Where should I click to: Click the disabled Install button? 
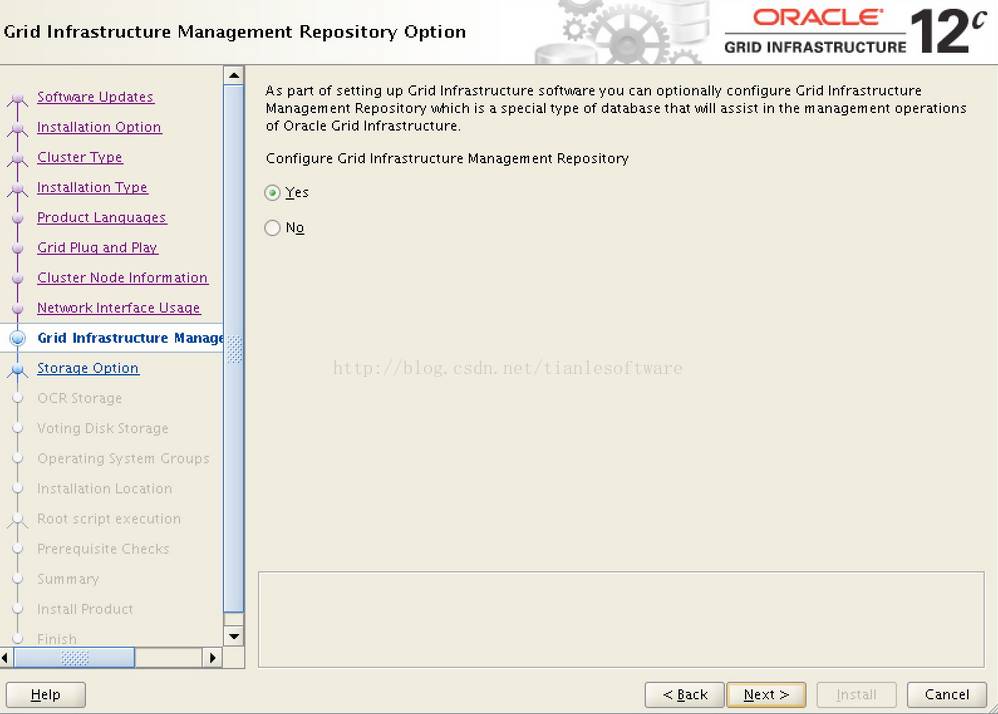coord(857,695)
